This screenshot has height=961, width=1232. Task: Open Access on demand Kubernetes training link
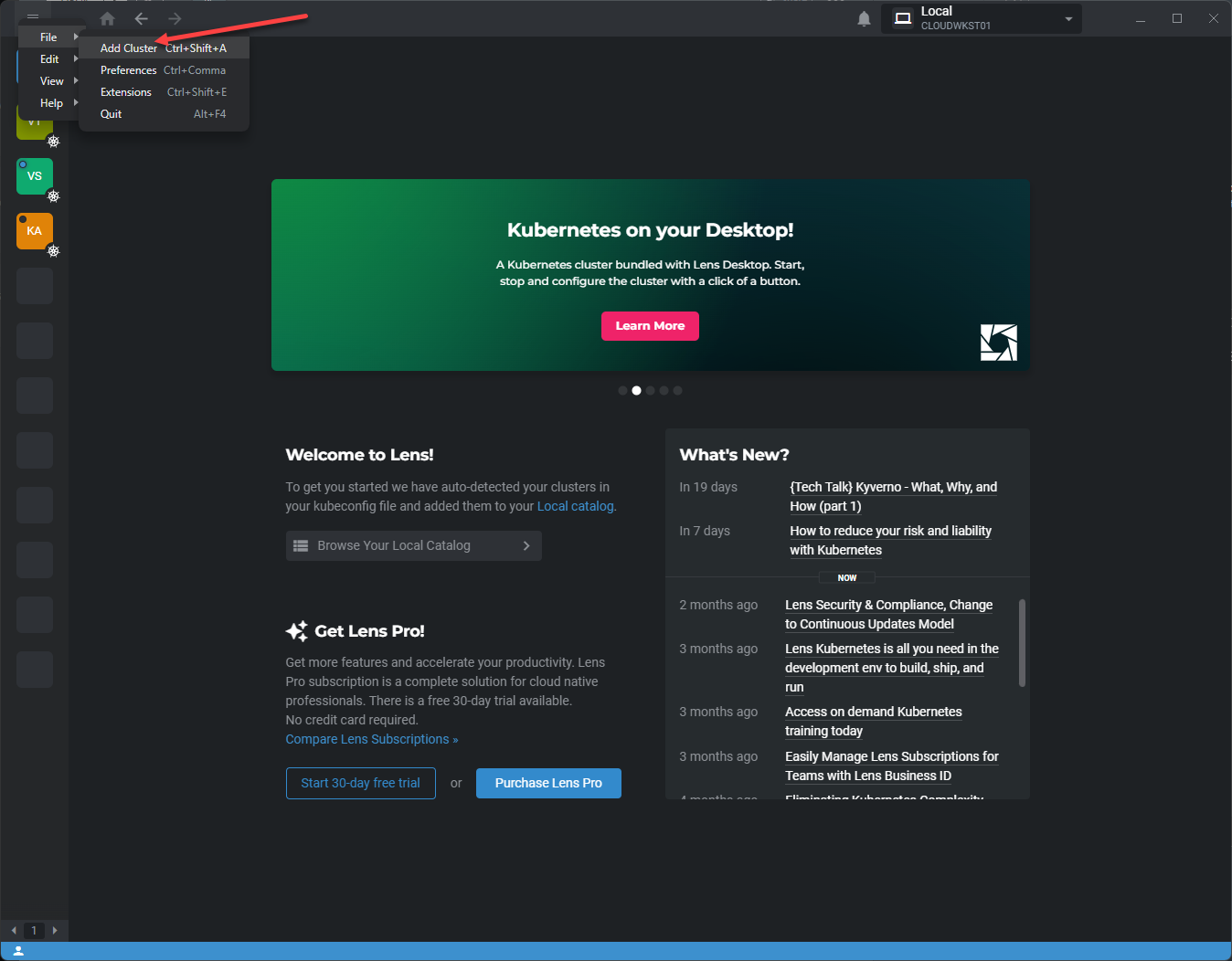pos(873,722)
